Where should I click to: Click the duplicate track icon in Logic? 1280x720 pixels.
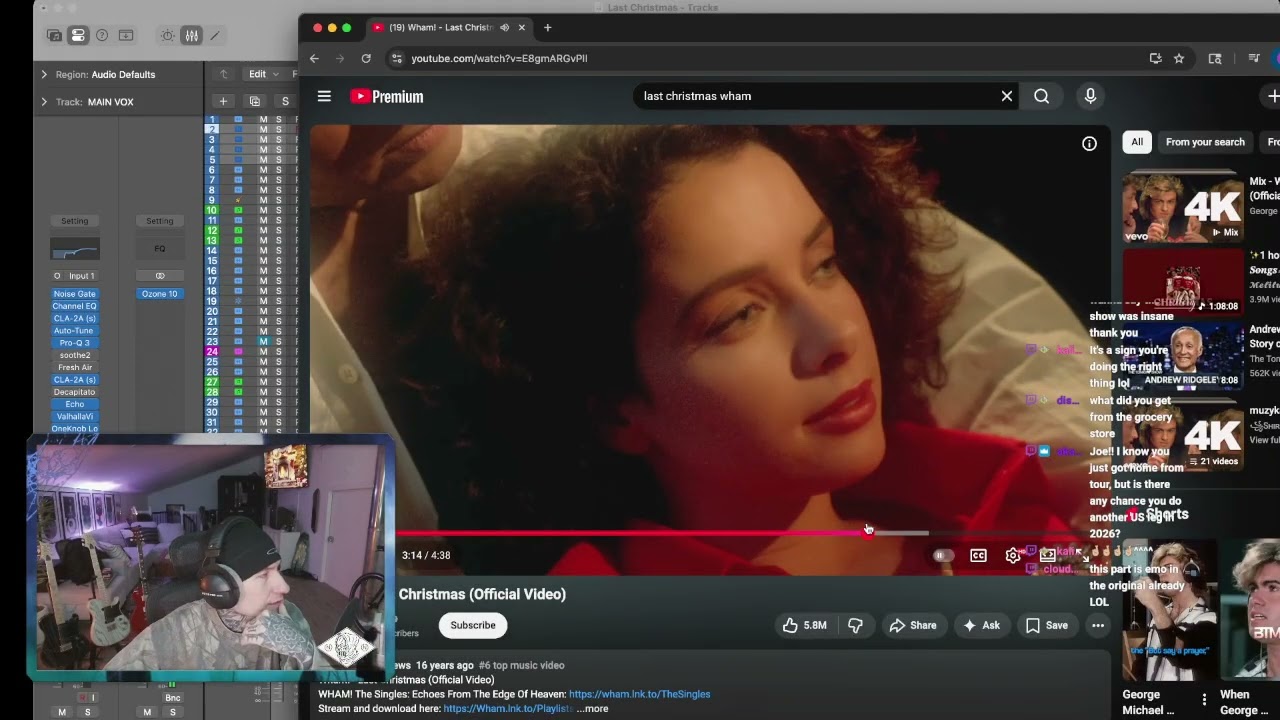click(x=255, y=101)
